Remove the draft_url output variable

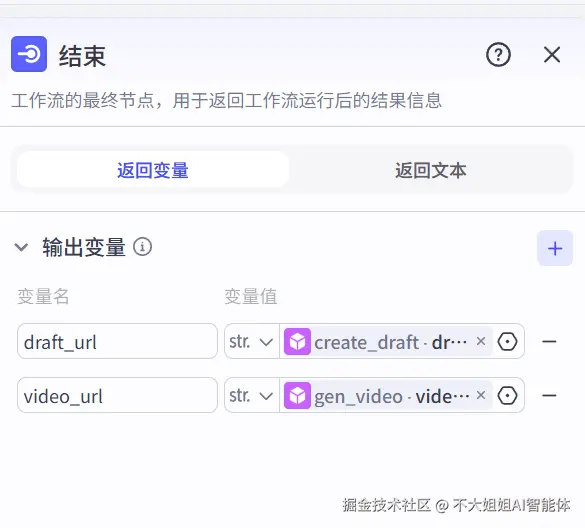pos(549,341)
